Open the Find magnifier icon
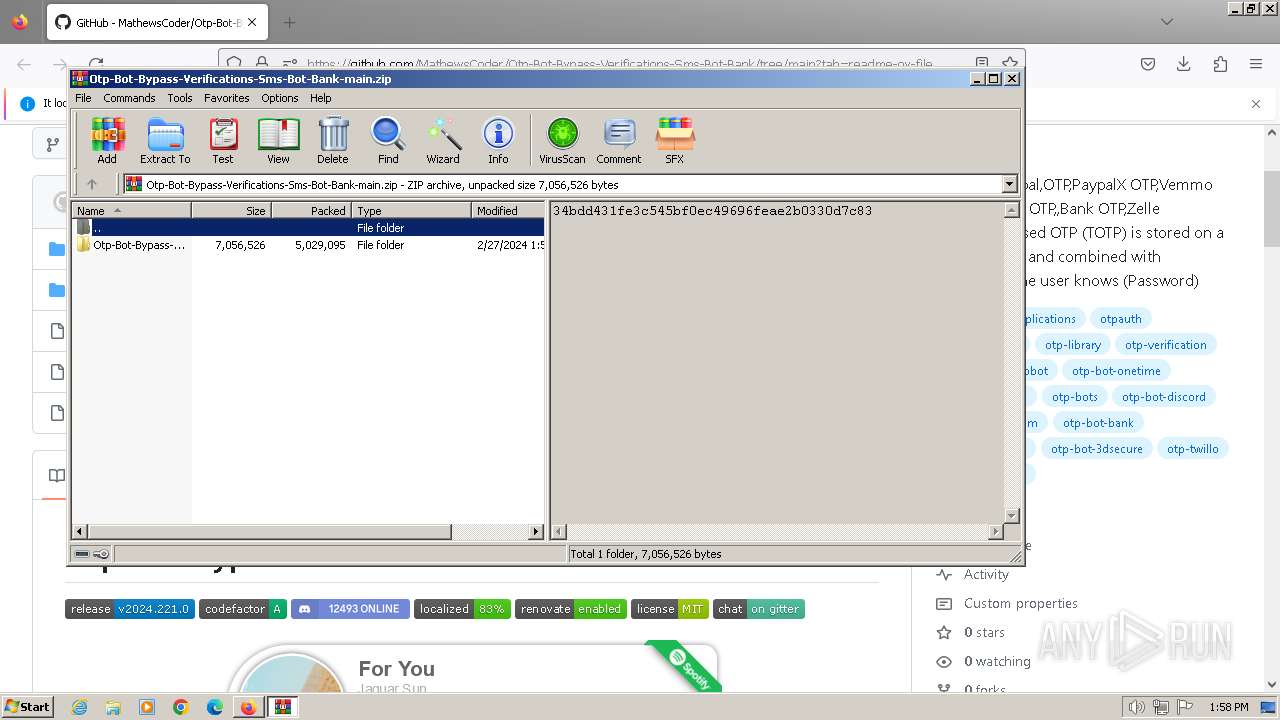Viewport: 1280px width, 720px height. point(388,140)
